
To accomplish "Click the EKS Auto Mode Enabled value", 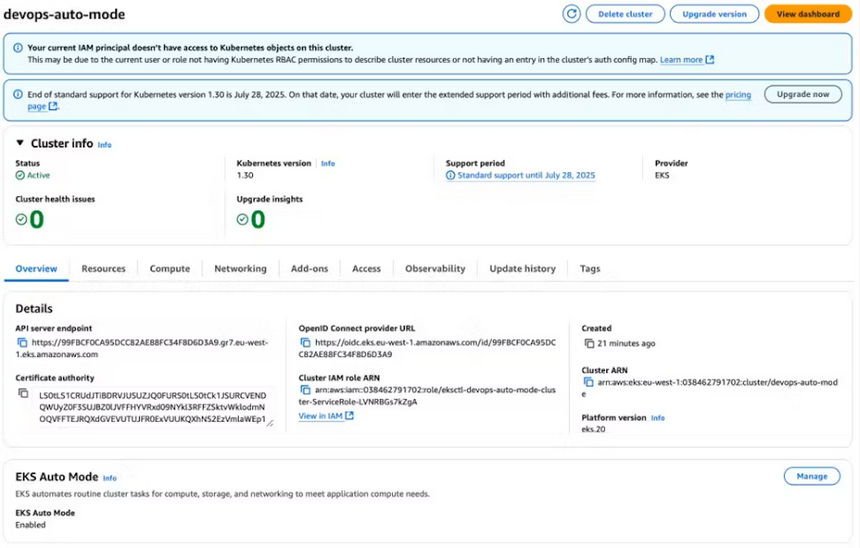I will (x=30, y=524).
